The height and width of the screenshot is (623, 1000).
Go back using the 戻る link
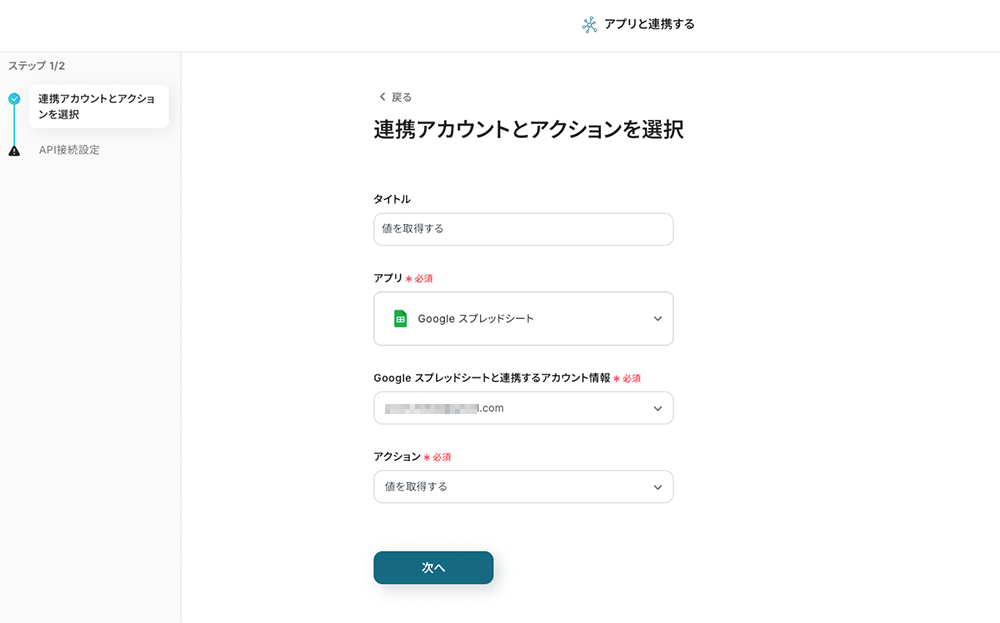click(x=401, y=97)
